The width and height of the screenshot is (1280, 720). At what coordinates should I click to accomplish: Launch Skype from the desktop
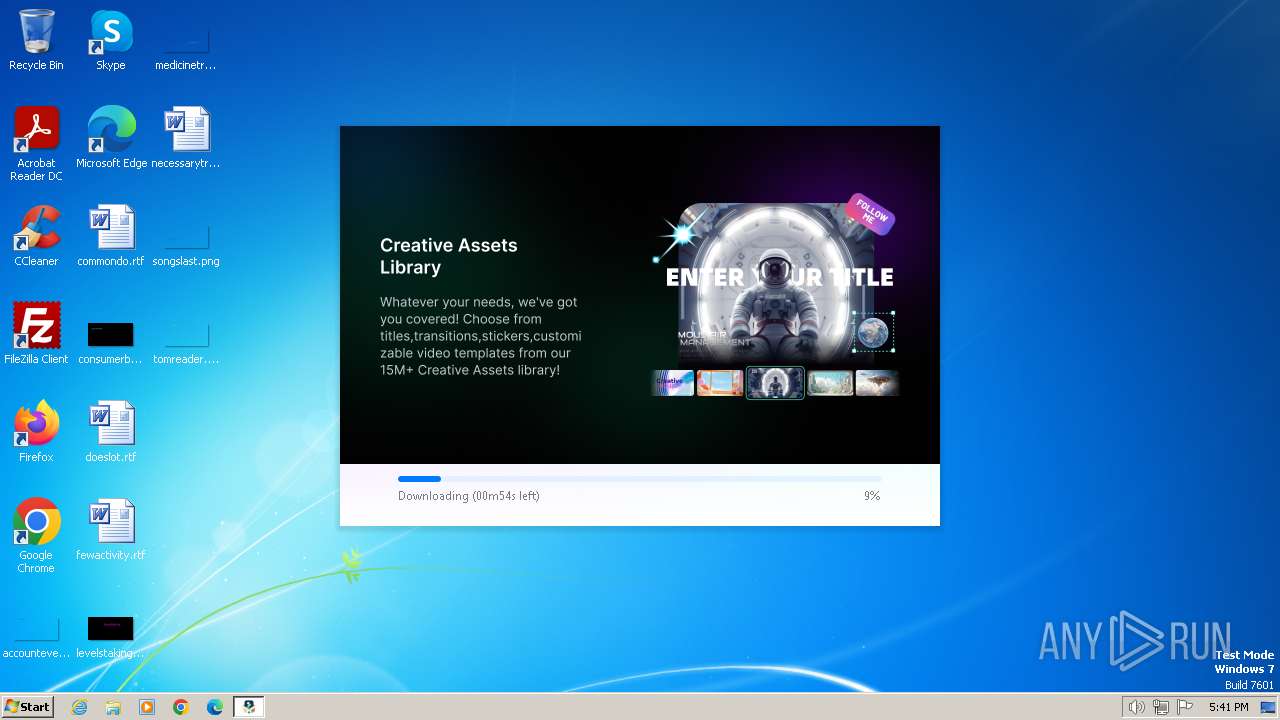(111, 40)
